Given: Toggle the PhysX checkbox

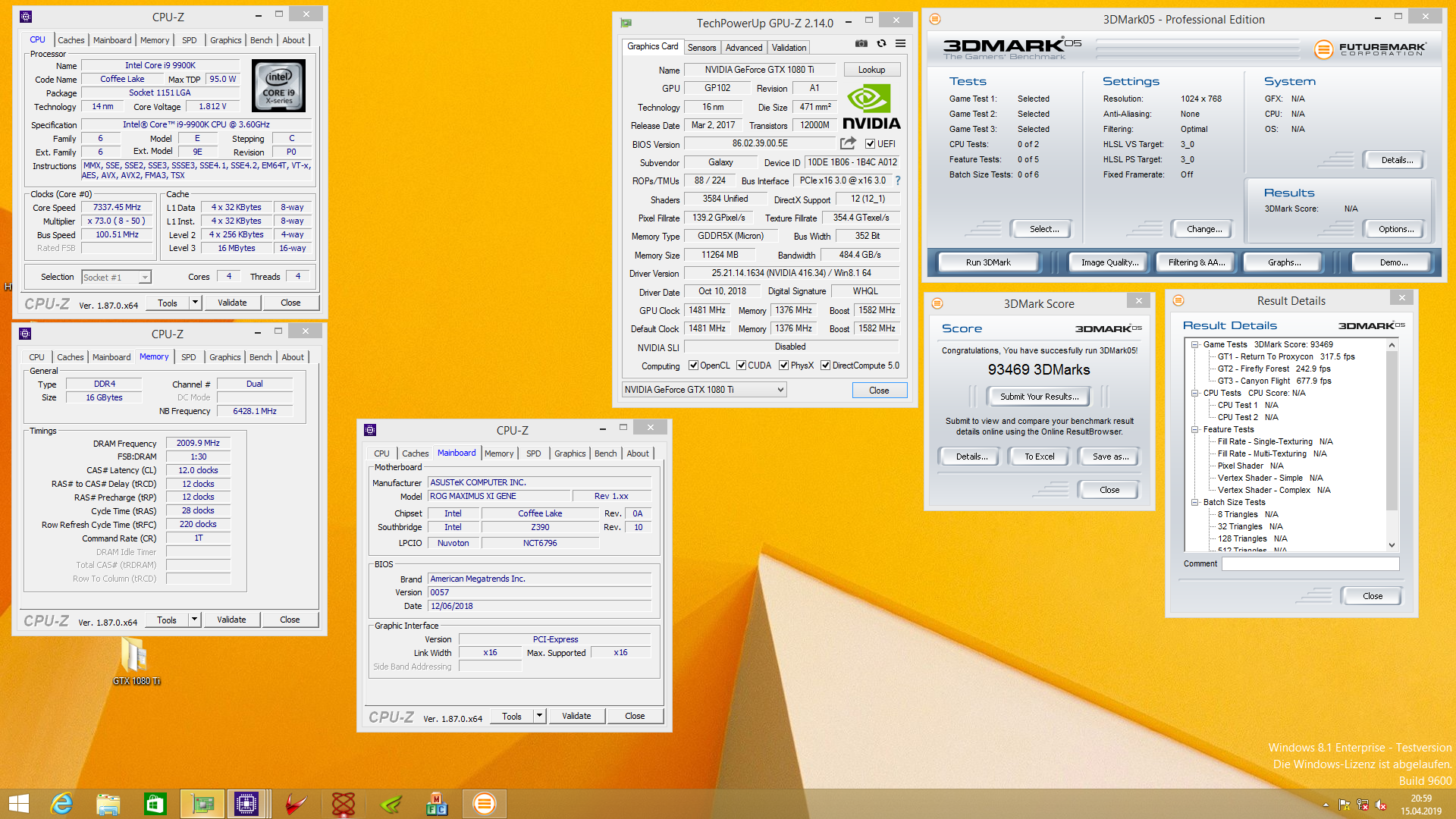Looking at the screenshot, I should (783, 366).
